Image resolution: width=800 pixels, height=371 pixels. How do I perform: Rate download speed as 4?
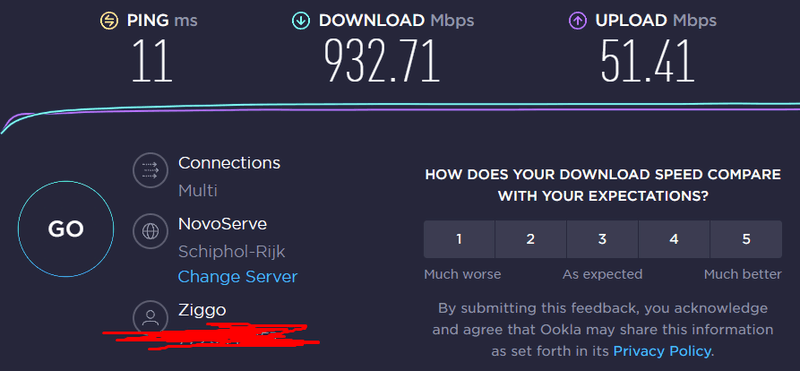(x=674, y=239)
